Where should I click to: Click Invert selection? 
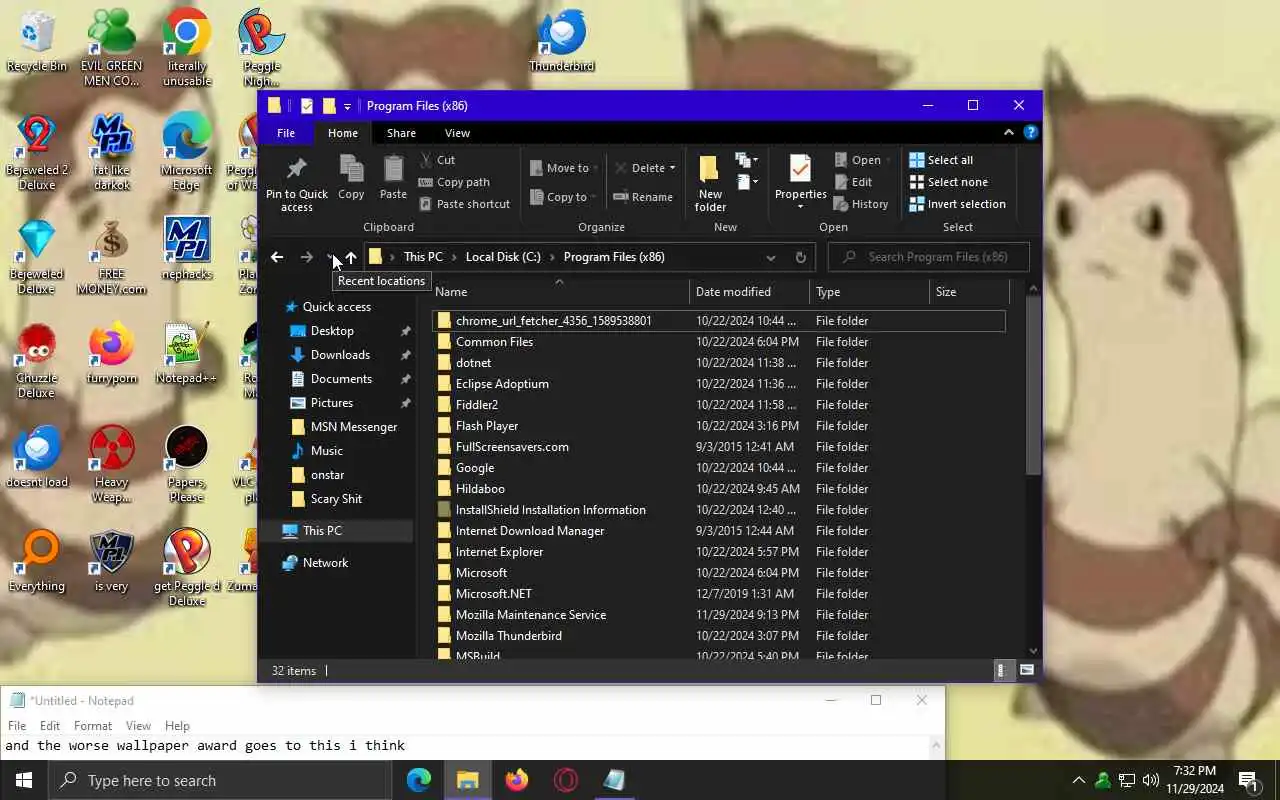point(957,204)
